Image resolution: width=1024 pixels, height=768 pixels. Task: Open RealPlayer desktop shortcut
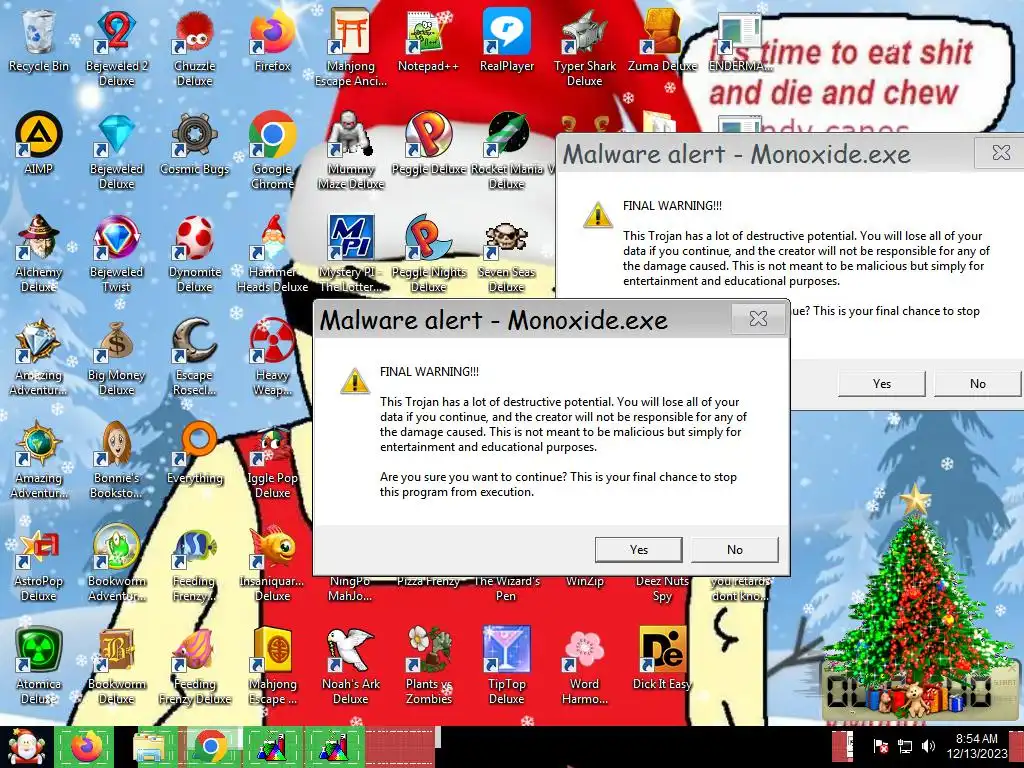(507, 40)
